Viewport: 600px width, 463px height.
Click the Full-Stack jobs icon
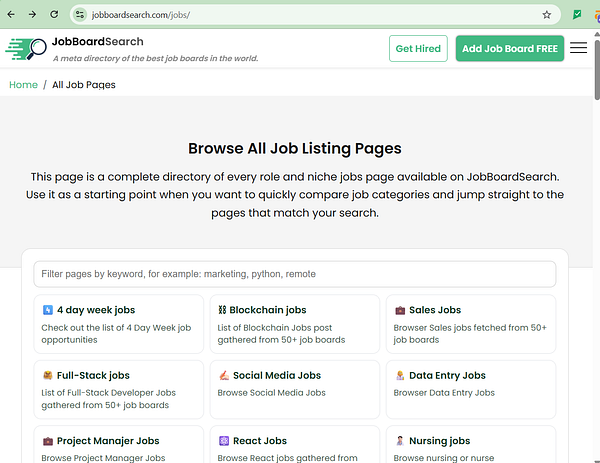point(47,375)
